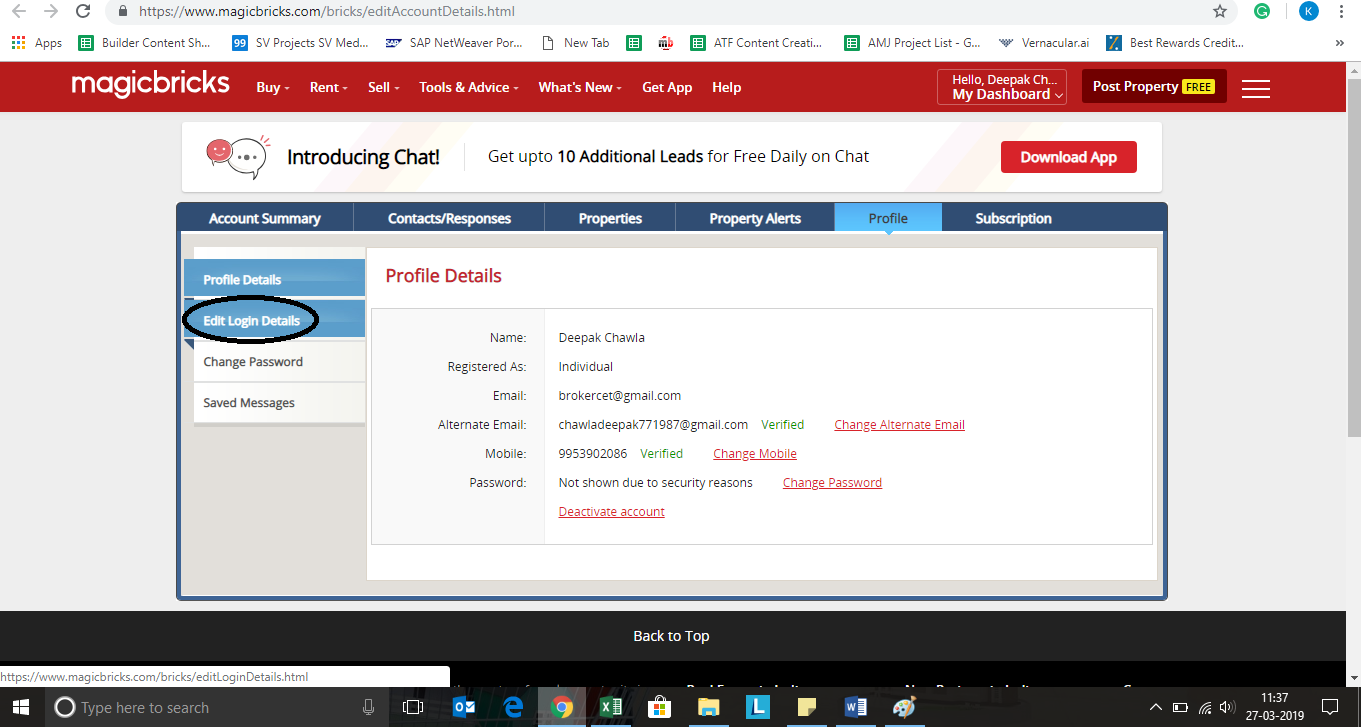Open Word from the taskbar
Viewport: 1361px width, 727px height.
[855, 707]
